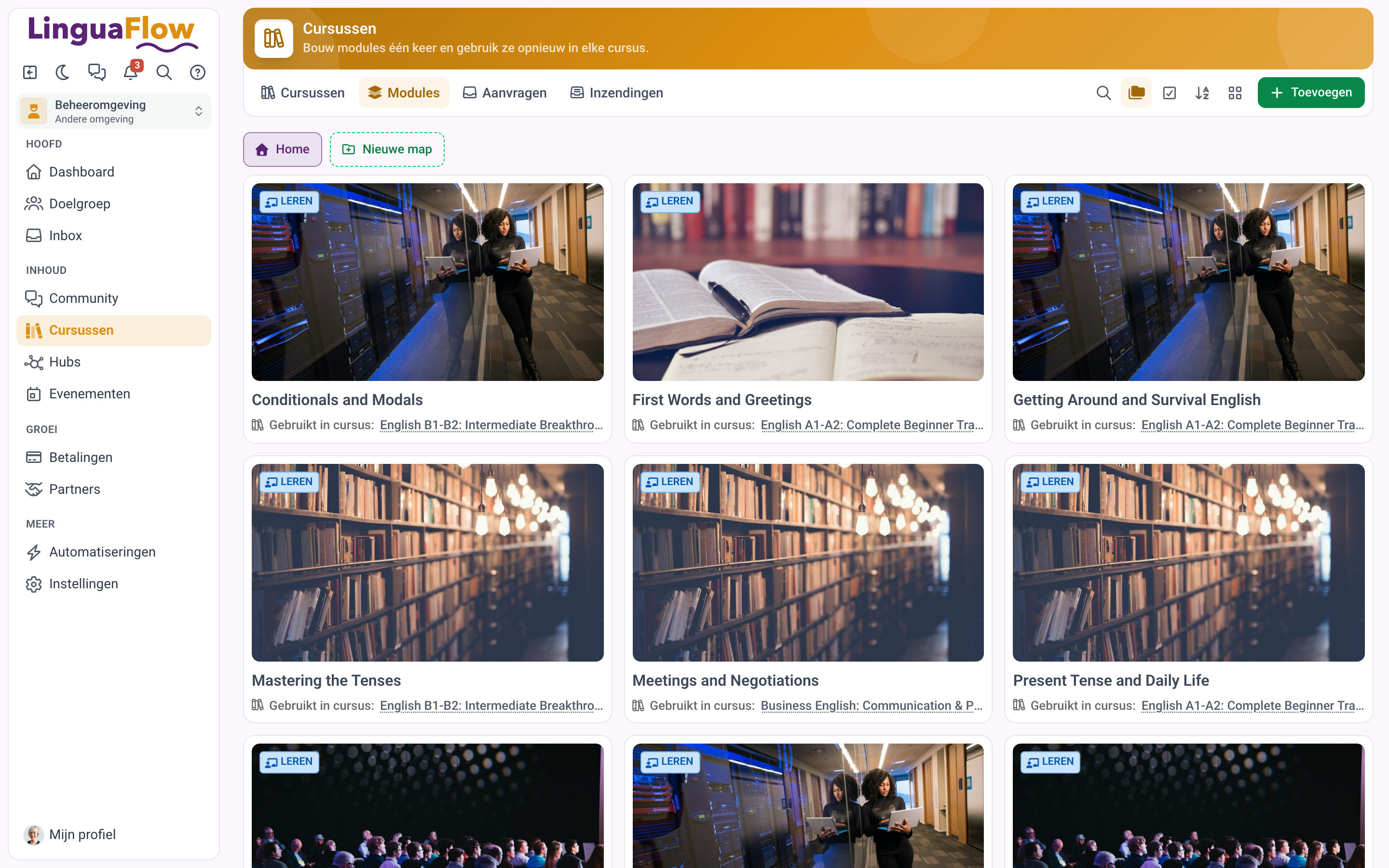Image resolution: width=1389 pixels, height=868 pixels.
Task: Open Instellingen in sidebar
Action: (x=114, y=584)
